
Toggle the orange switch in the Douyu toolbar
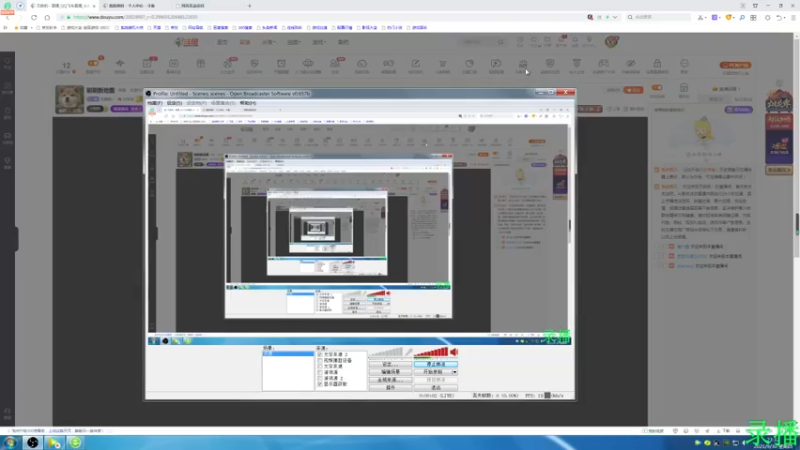click(93, 63)
